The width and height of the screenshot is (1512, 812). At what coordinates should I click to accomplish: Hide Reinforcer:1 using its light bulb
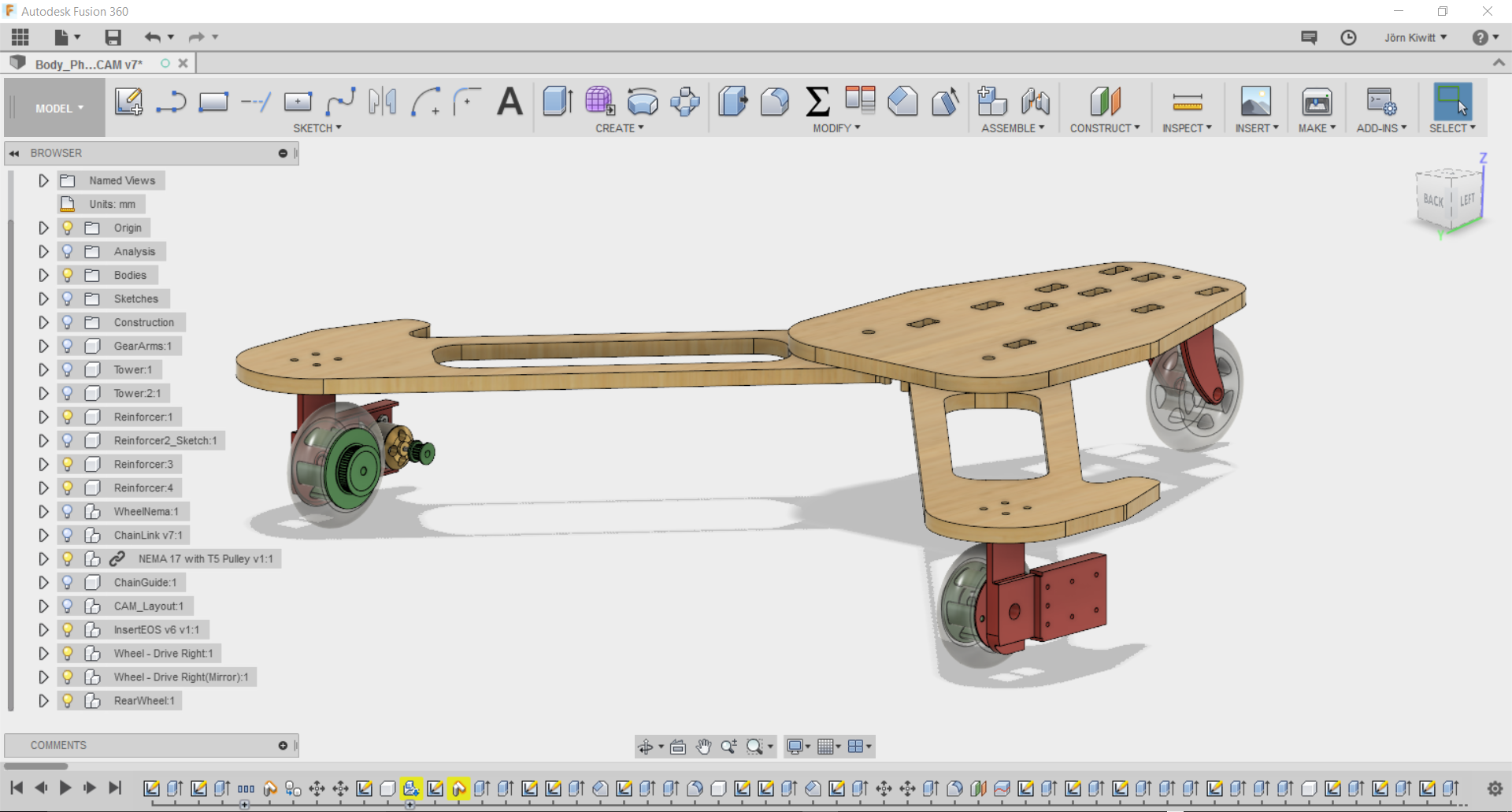tap(68, 417)
